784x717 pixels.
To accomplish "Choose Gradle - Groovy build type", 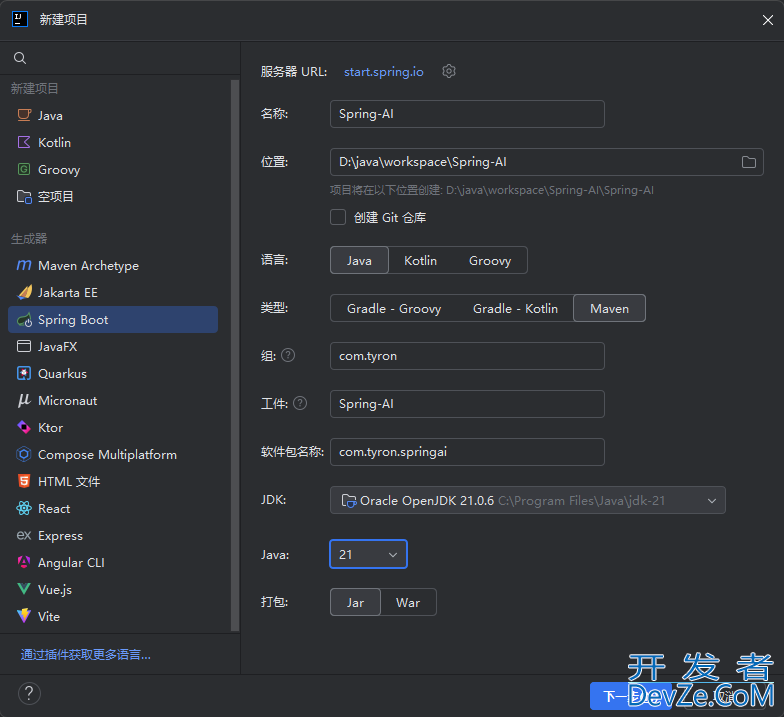I will [x=394, y=308].
